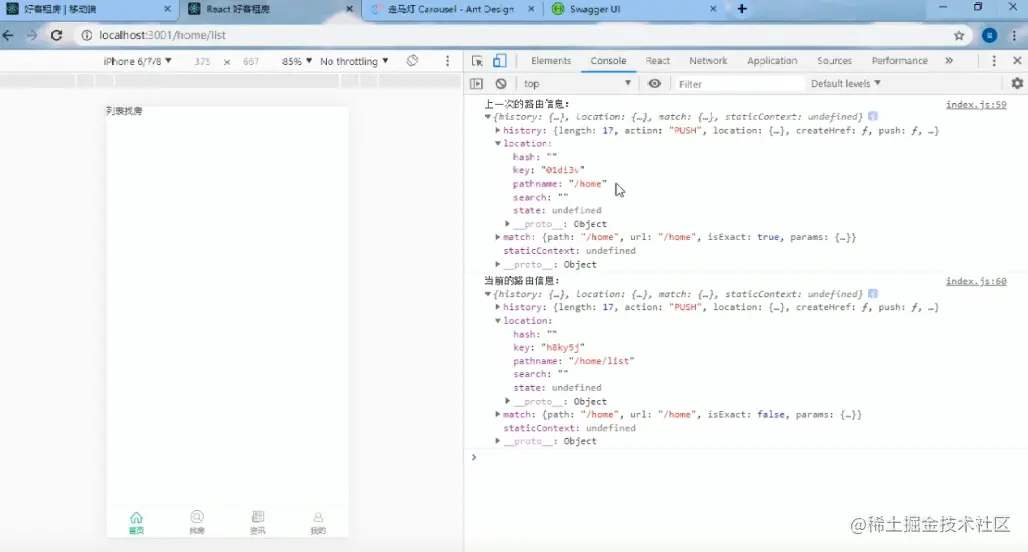This screenshot has width=1028, height=552.
Task: Switch to the Performance tab
Action: coord(900,61)
